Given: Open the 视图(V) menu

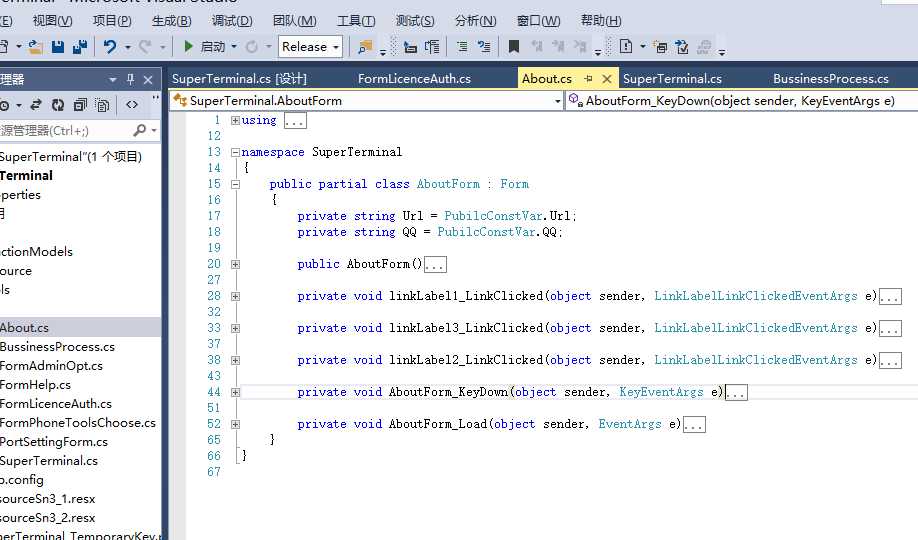Looking at the screenshot, I should [53, 21].
